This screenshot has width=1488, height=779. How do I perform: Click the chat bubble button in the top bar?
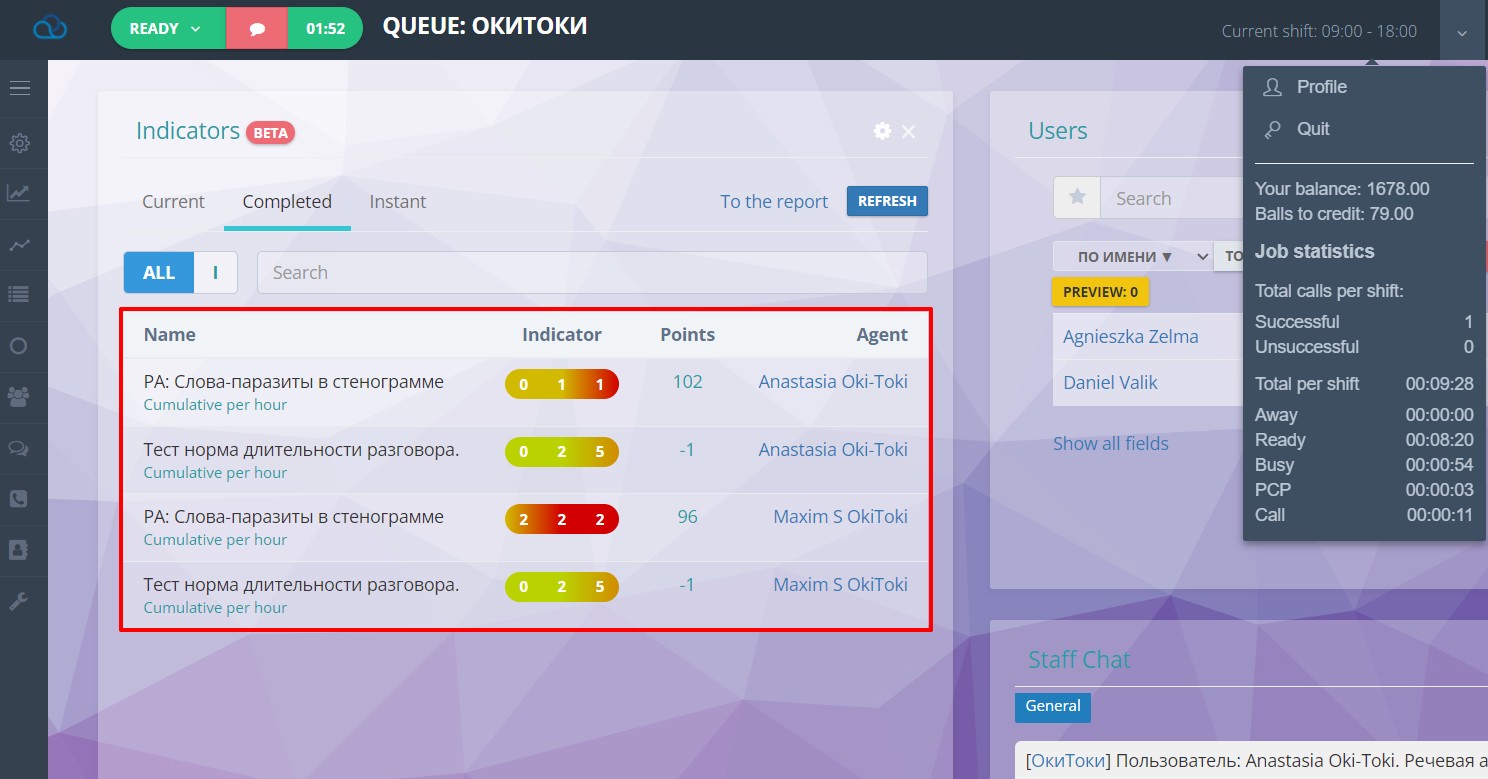pyautogui.click(x=257, y=29)
